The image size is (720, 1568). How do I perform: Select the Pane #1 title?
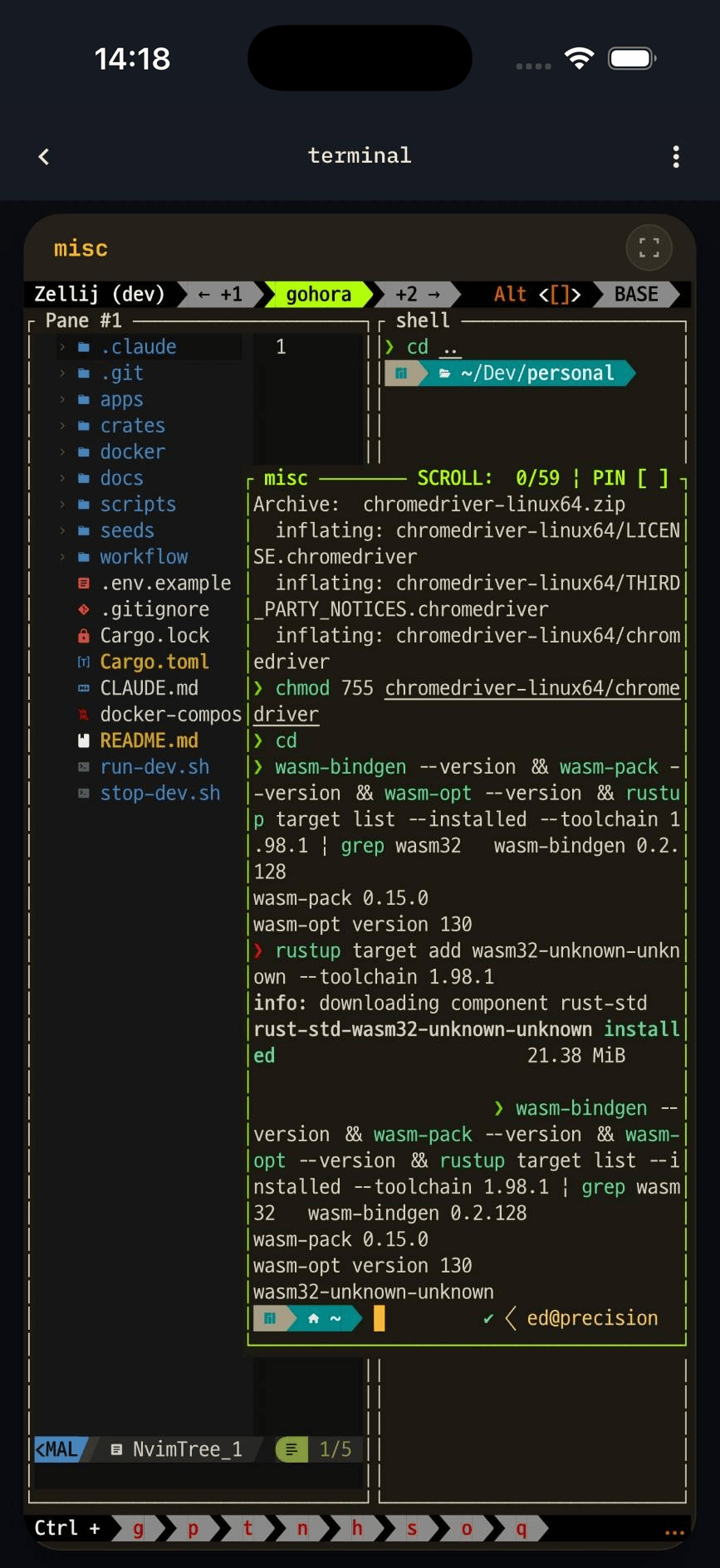pyautogui.click(x=84, y=320)
